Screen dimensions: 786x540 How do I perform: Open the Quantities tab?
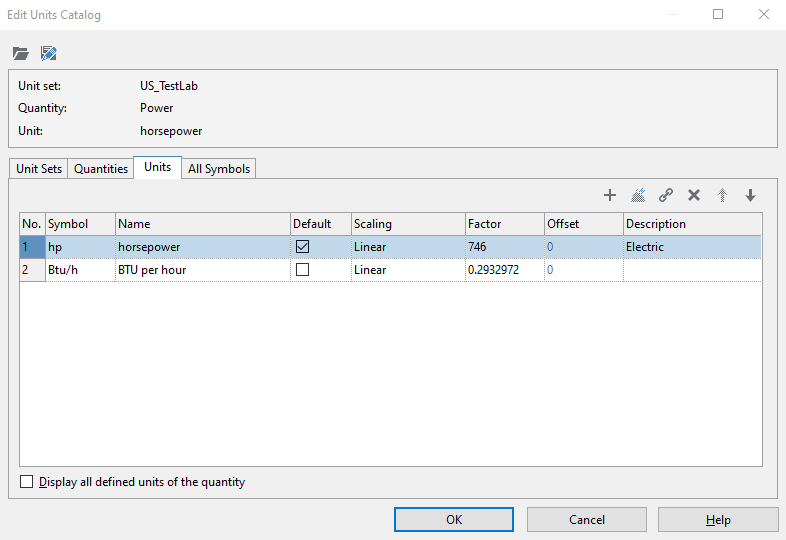point(101,169)
